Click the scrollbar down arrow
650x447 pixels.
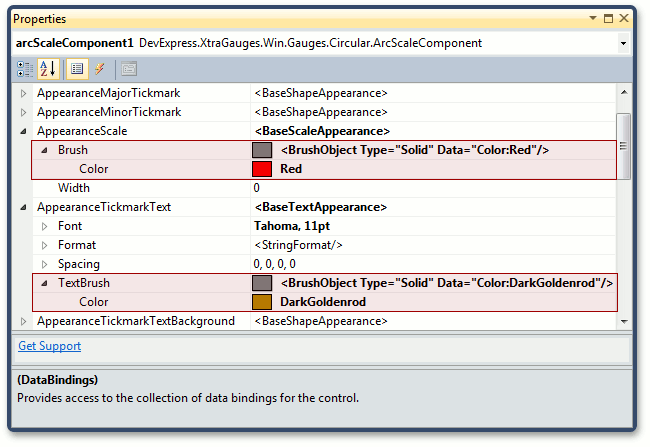click(x=624, y=321)
